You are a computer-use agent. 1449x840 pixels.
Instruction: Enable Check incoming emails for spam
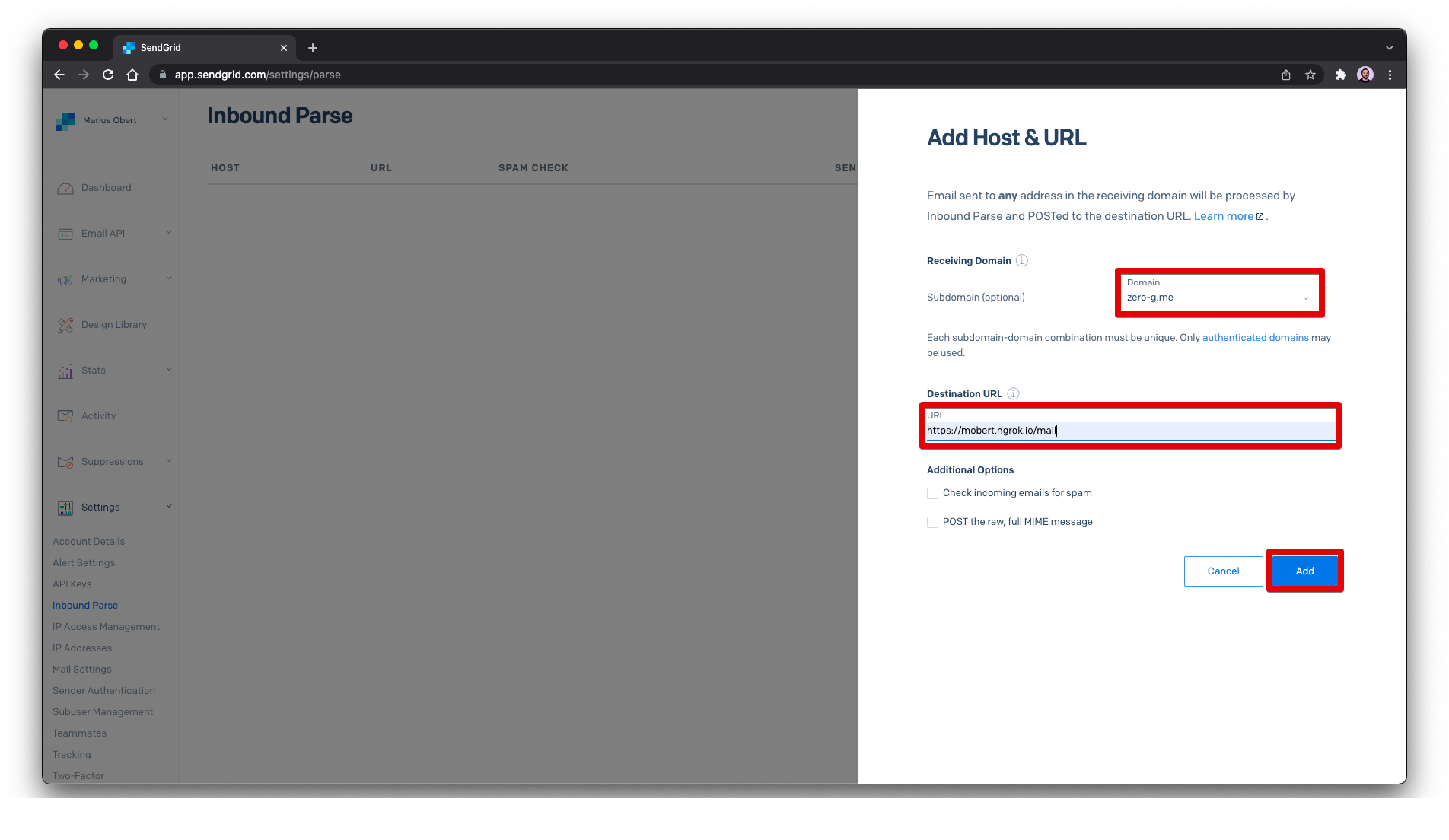pos(932,493)
